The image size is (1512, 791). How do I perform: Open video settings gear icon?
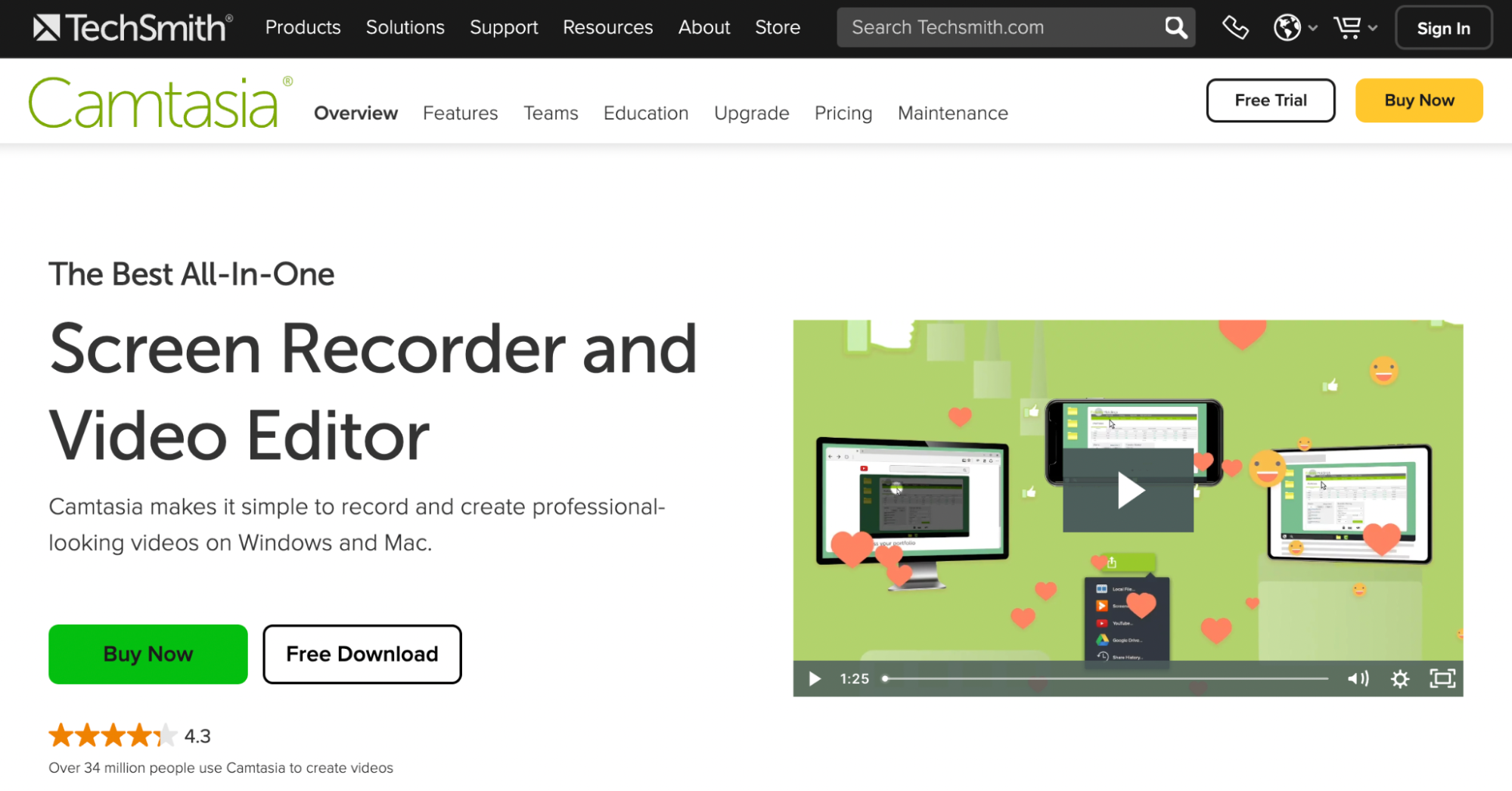coord(1400,678)
